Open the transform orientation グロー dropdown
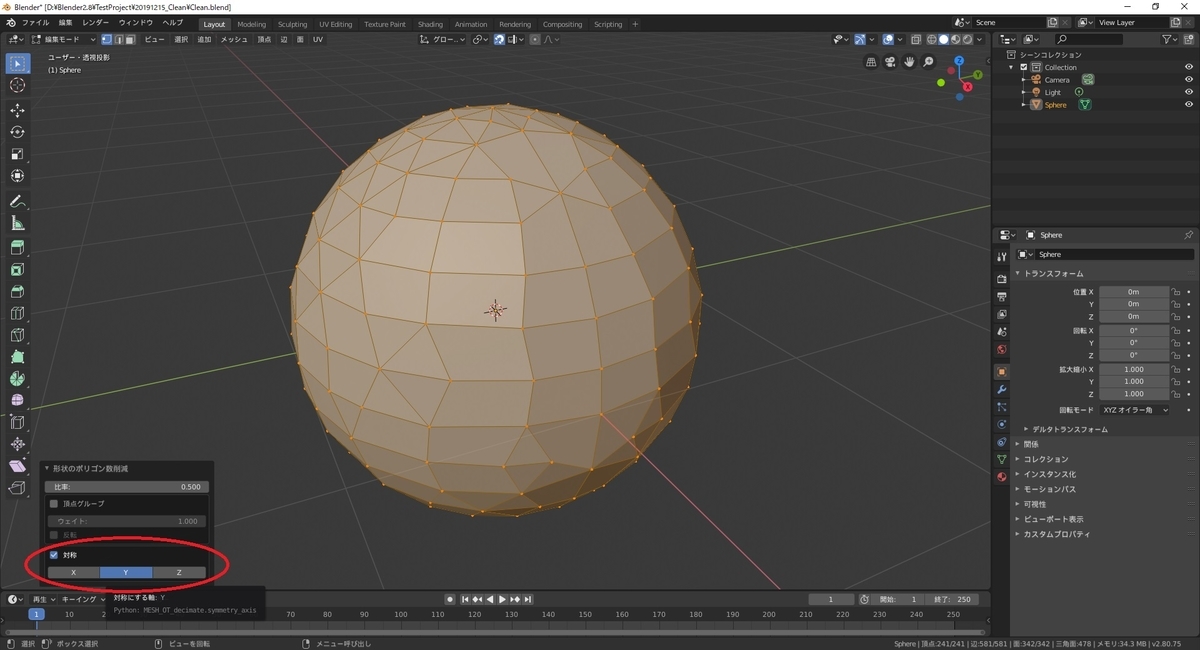 point(443,39)
